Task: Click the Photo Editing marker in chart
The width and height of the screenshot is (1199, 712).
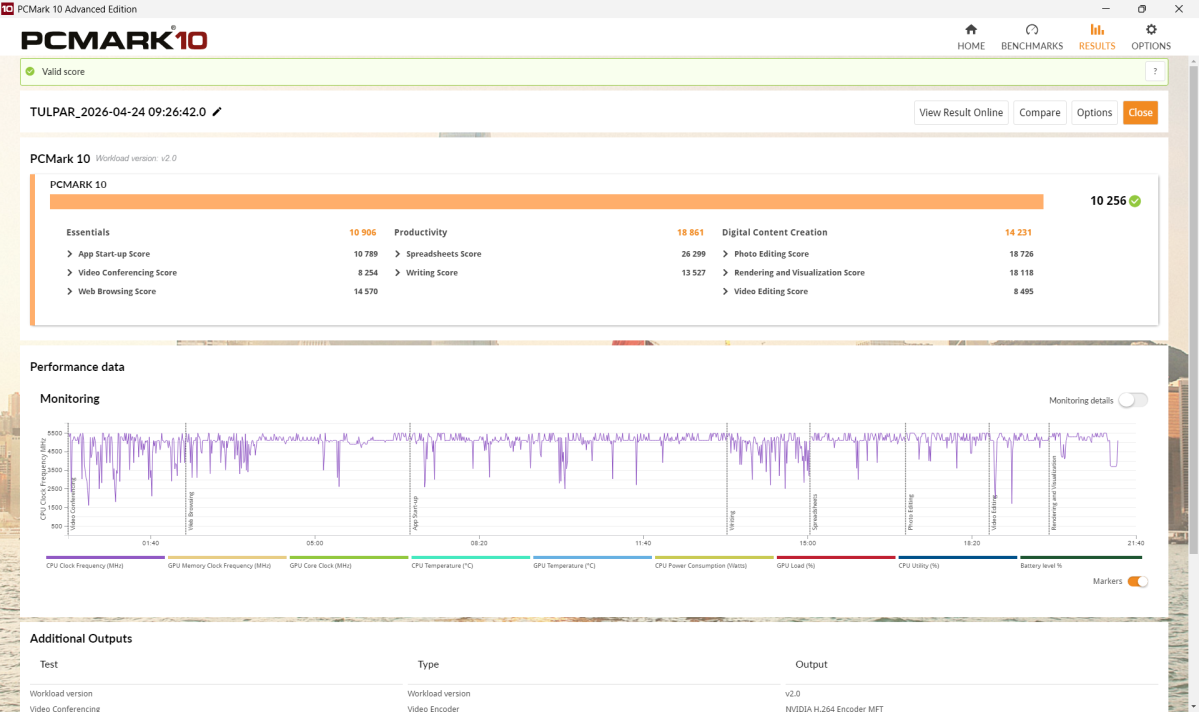Action: coord(911,512)
